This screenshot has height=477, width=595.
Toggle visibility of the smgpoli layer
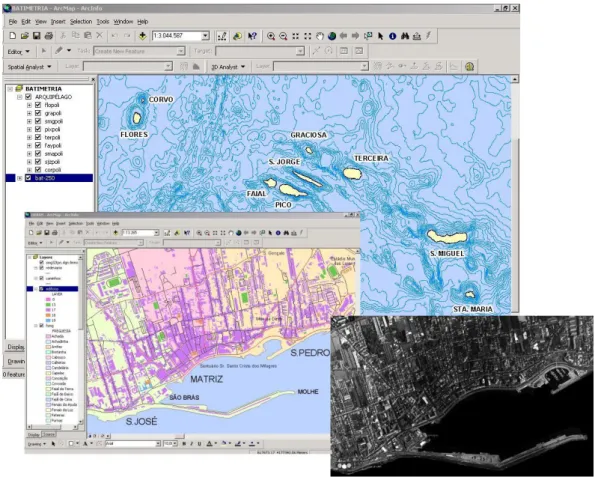coord(38,121)
